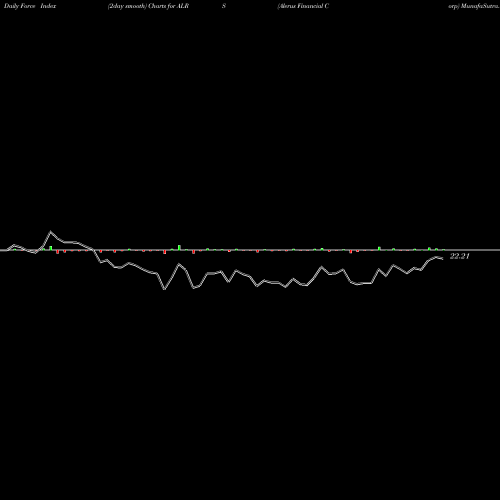Click the 'orp) MunafaSutra' text at top right
Image resolution: width=500 pixels, height=500 pixels.
click(x=474, y=6)
